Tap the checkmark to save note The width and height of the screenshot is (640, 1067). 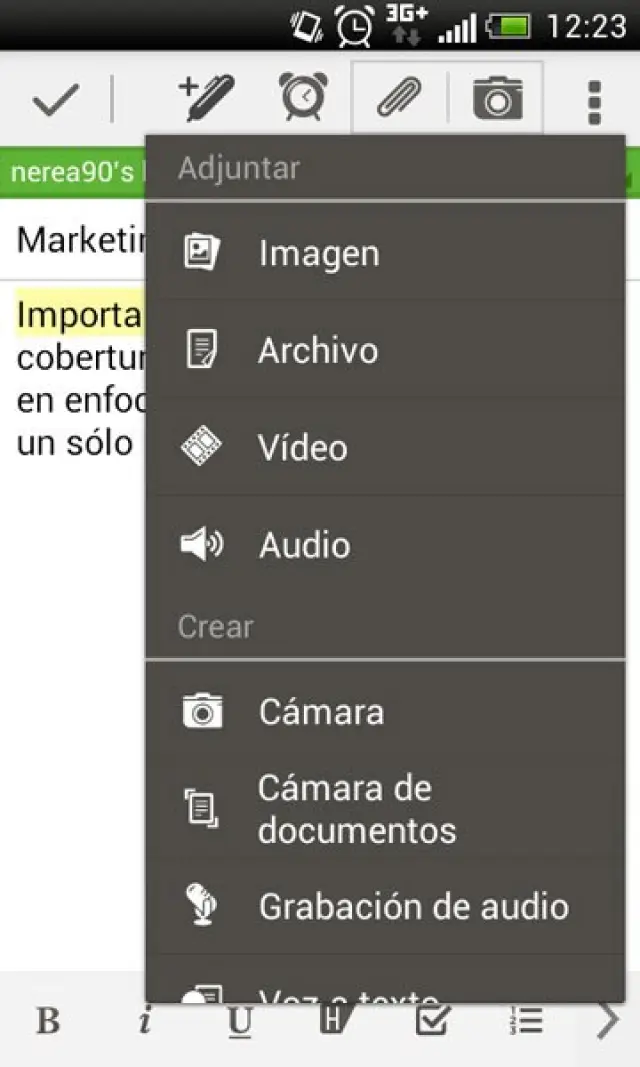point(55,101)
